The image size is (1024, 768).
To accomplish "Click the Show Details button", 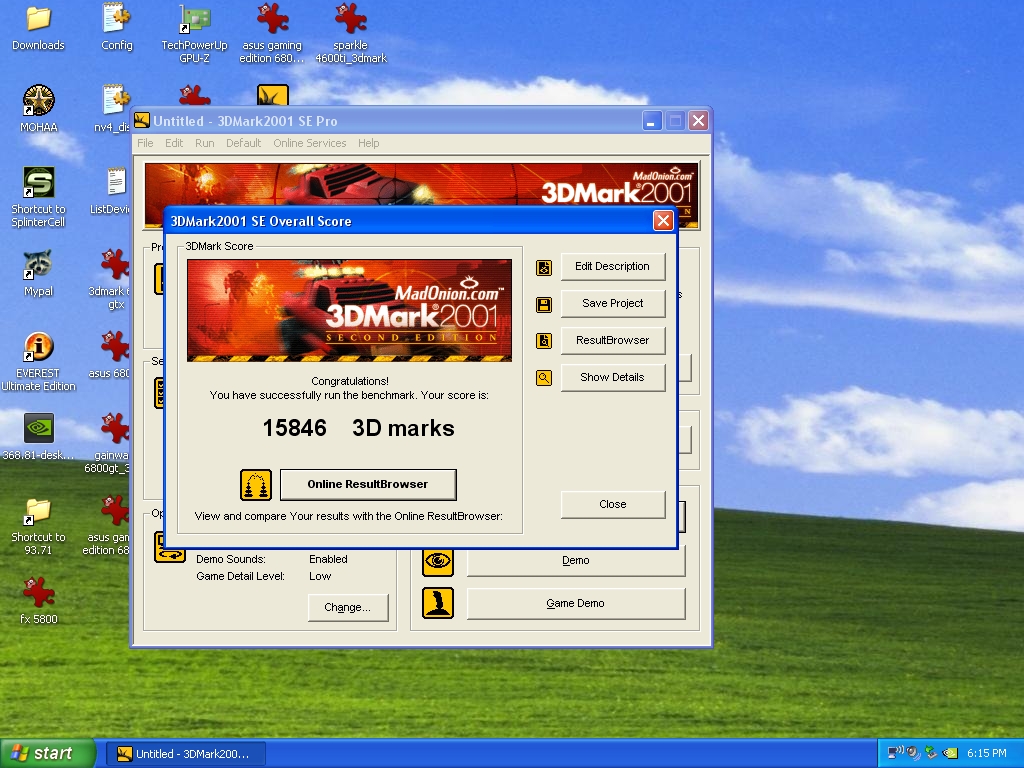I will pos(613,377).
